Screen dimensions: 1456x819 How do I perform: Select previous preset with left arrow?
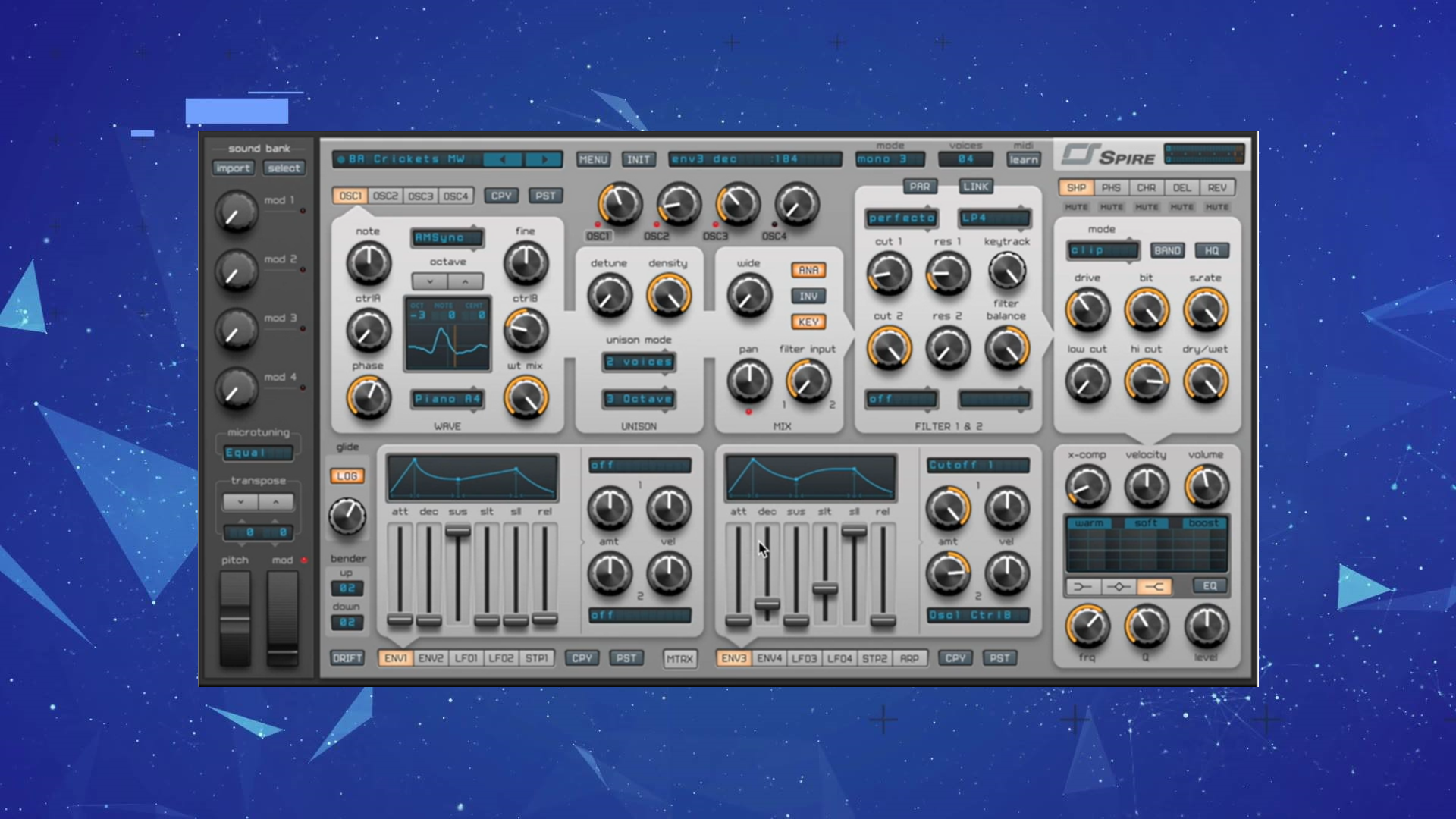(x=502, y=159)
